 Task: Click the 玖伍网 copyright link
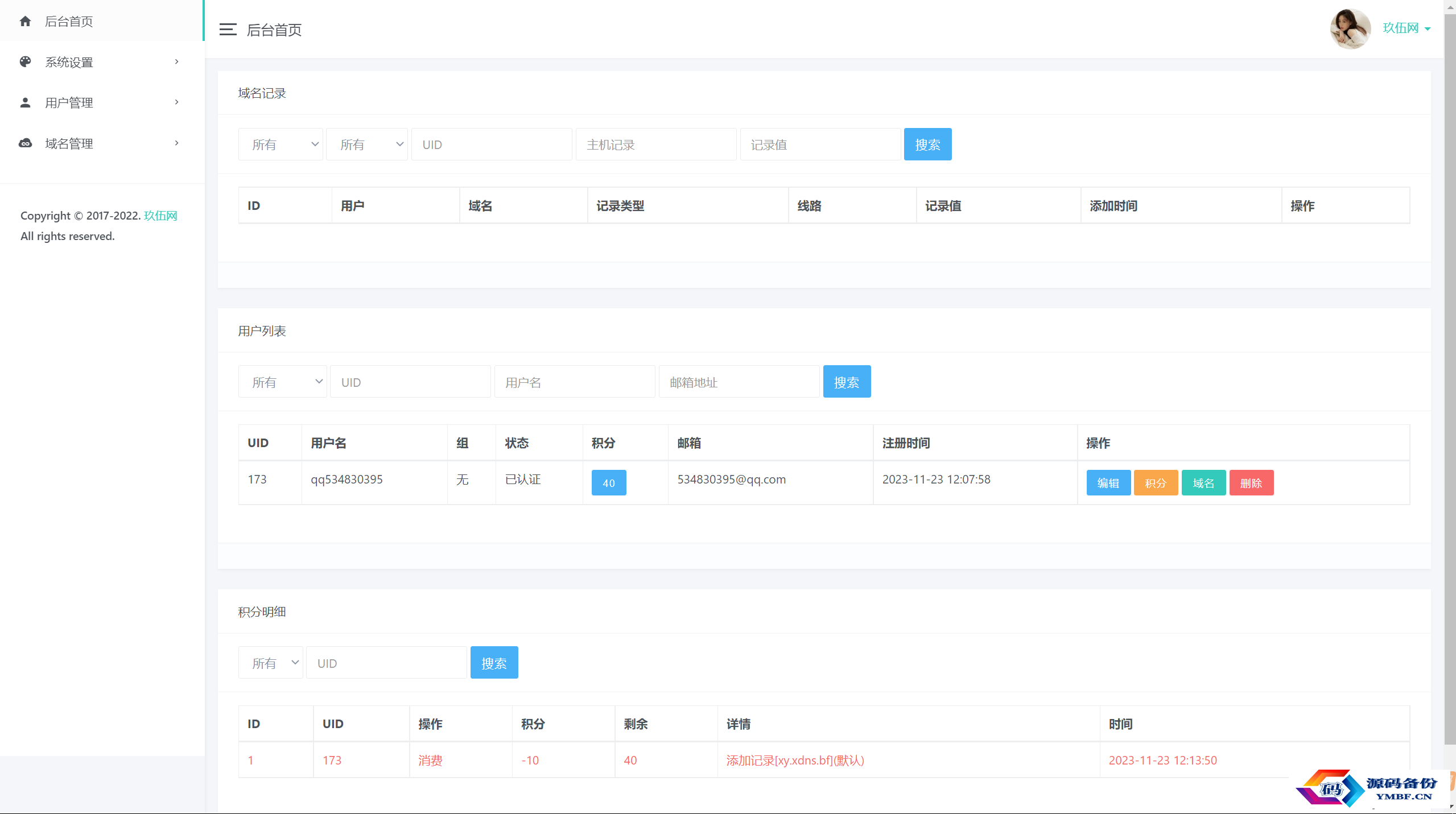(x=160, y=216)
